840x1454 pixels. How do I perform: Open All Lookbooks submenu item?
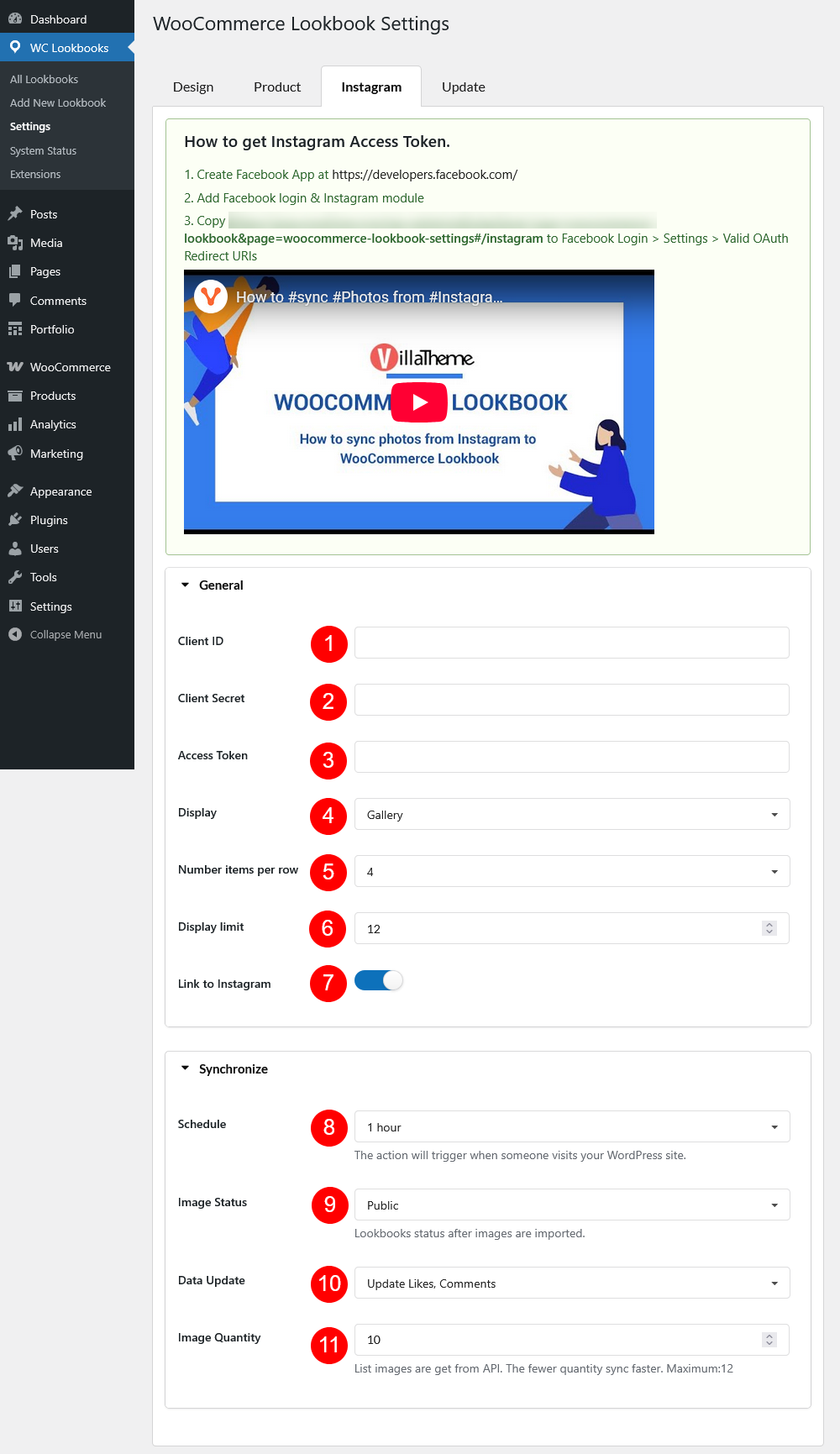coord(44,79)
